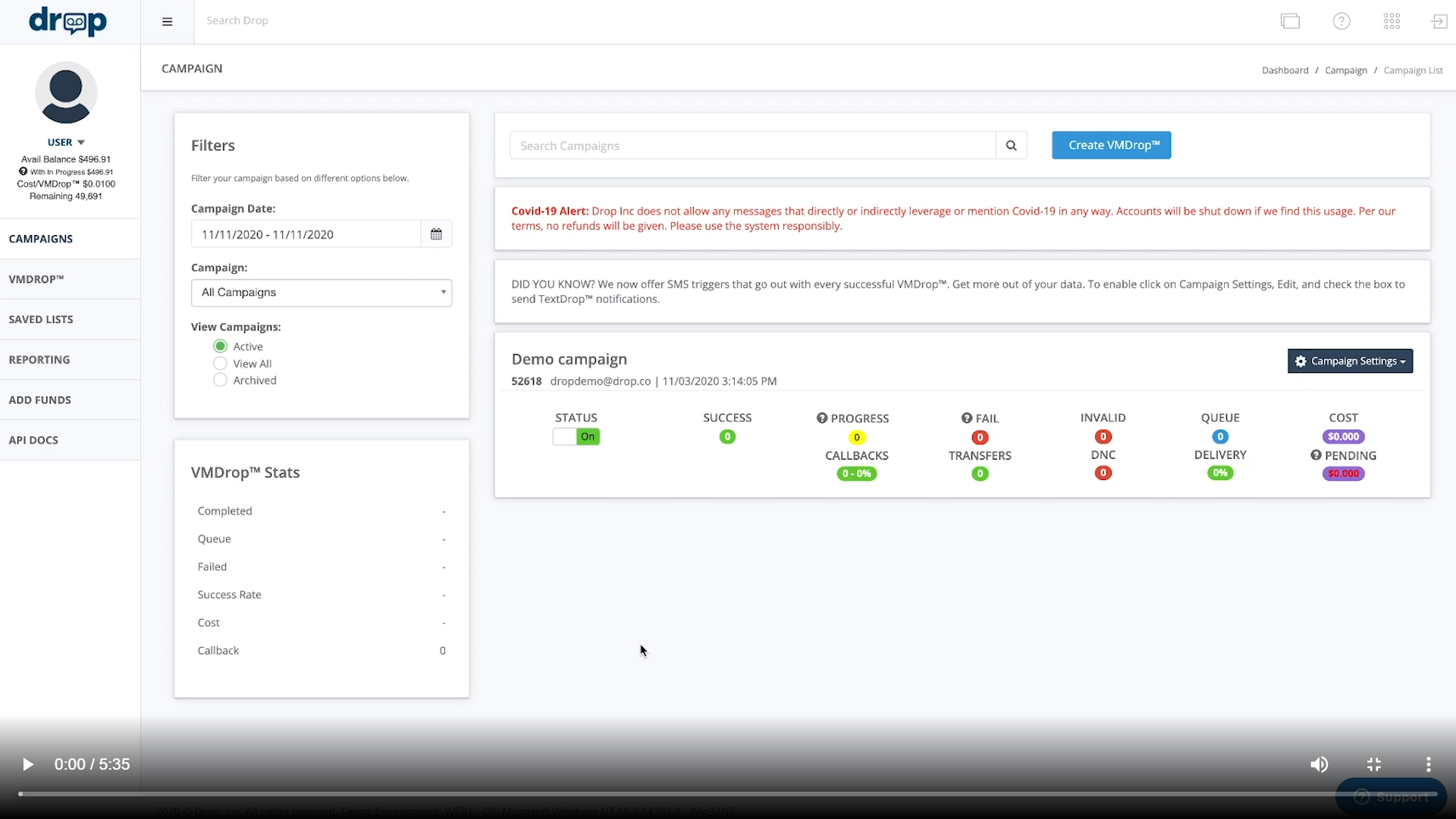
Task: Open SAVED LISTS from the sidebar
Action: [x=40, y=318]
